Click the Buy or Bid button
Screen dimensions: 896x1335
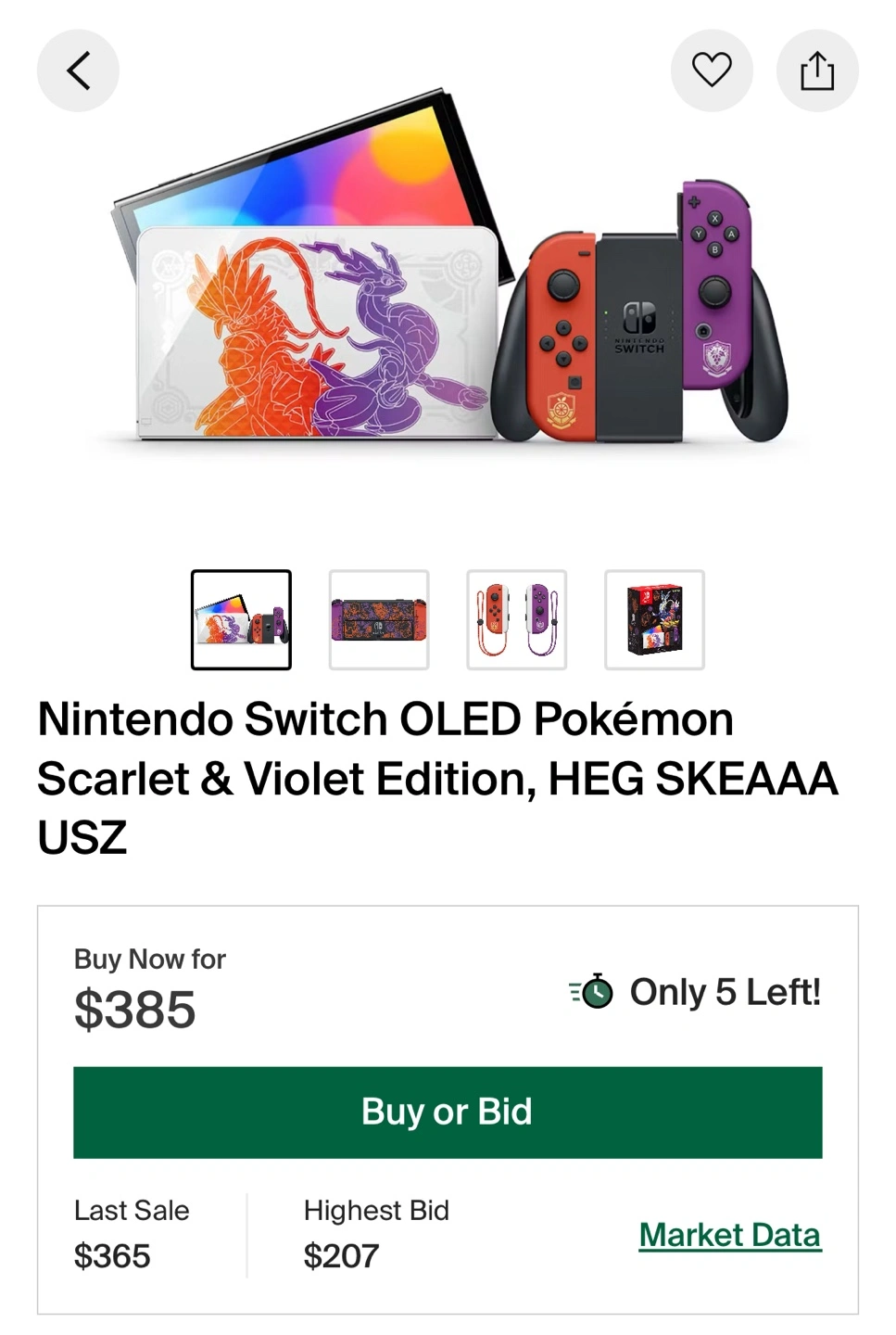click(448, 1112)
